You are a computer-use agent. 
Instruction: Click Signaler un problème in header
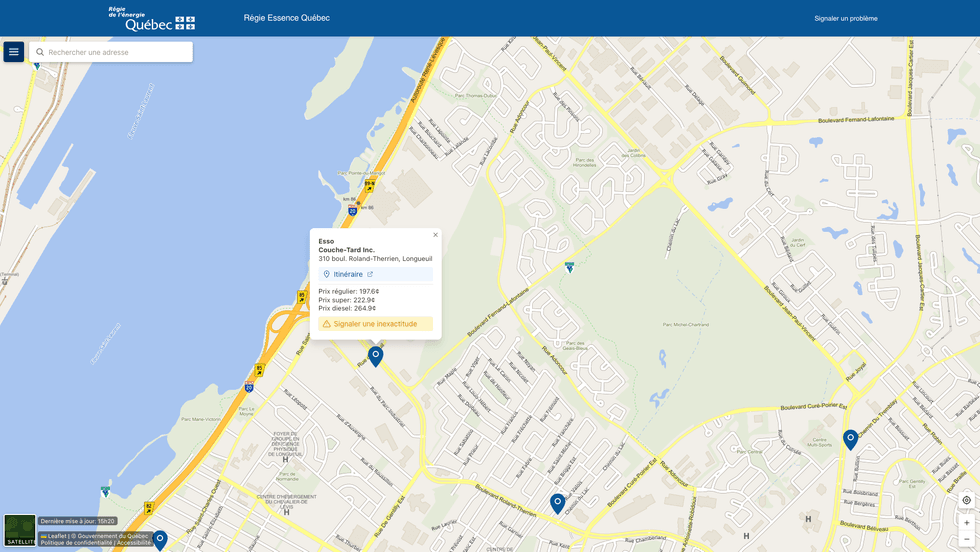pyautogui.click(x=845, y=18)
